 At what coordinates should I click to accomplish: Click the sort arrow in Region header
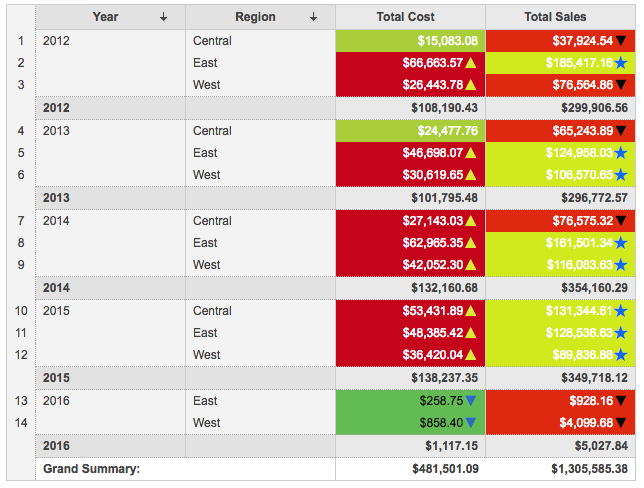tap(314, 17)
